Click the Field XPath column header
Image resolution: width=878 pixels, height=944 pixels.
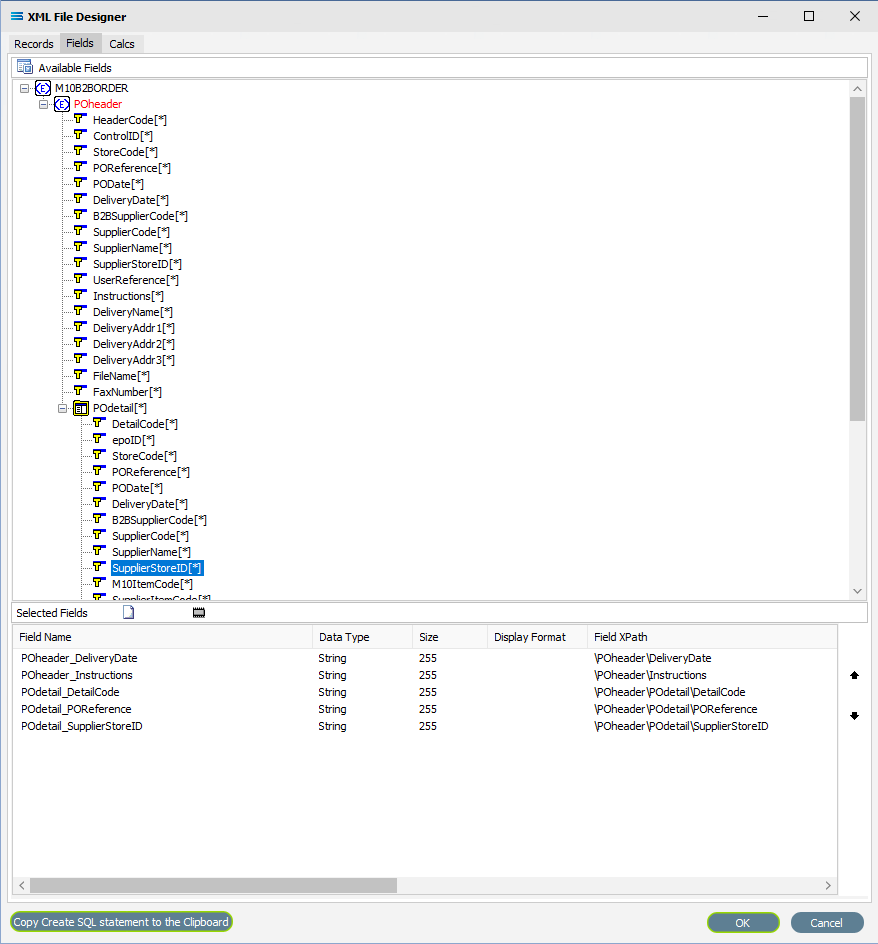pyautogui.click(x=712, y=637)
